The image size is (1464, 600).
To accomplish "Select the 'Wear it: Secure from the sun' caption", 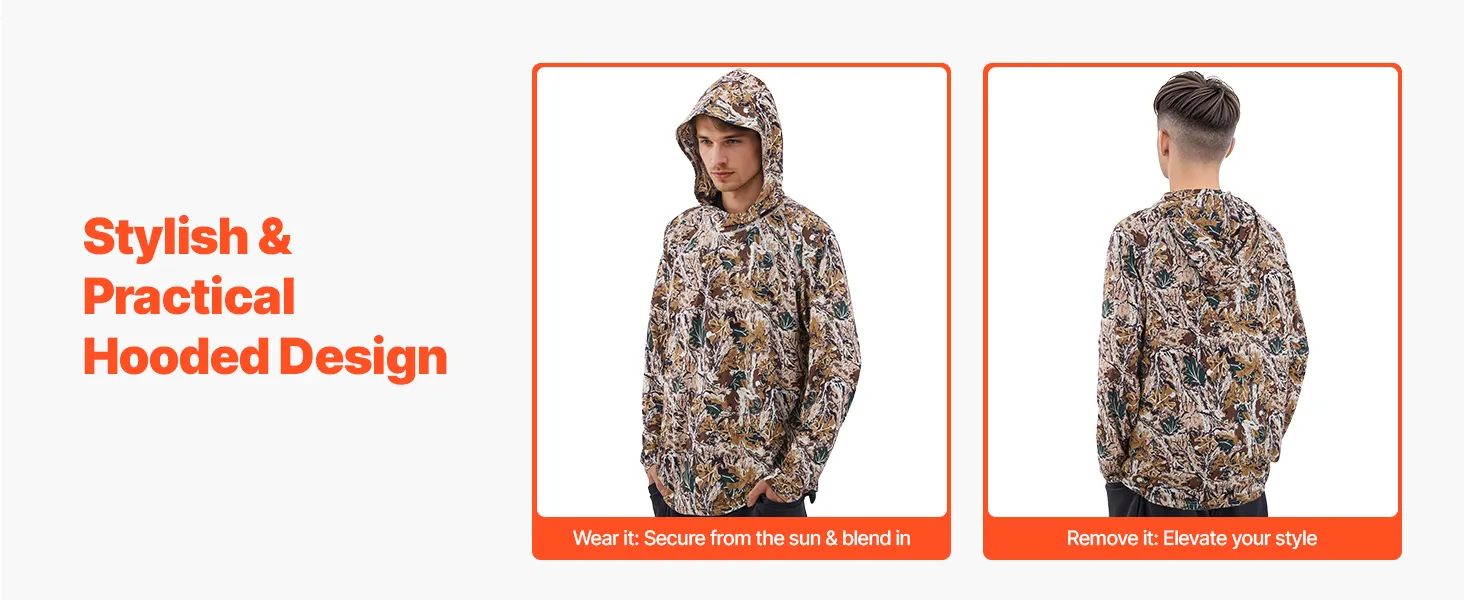I will tap(741, 538).
